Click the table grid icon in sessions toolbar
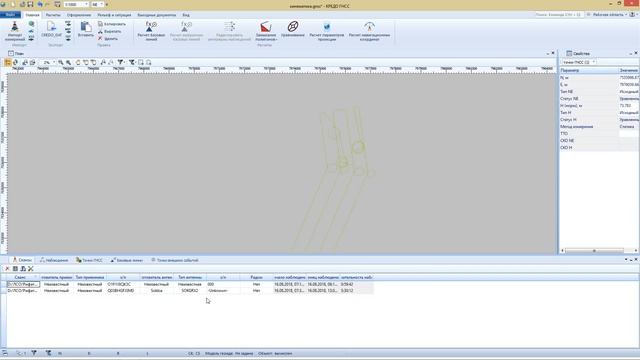The height and width of the screenshot is (360, 640). (15, 269)
